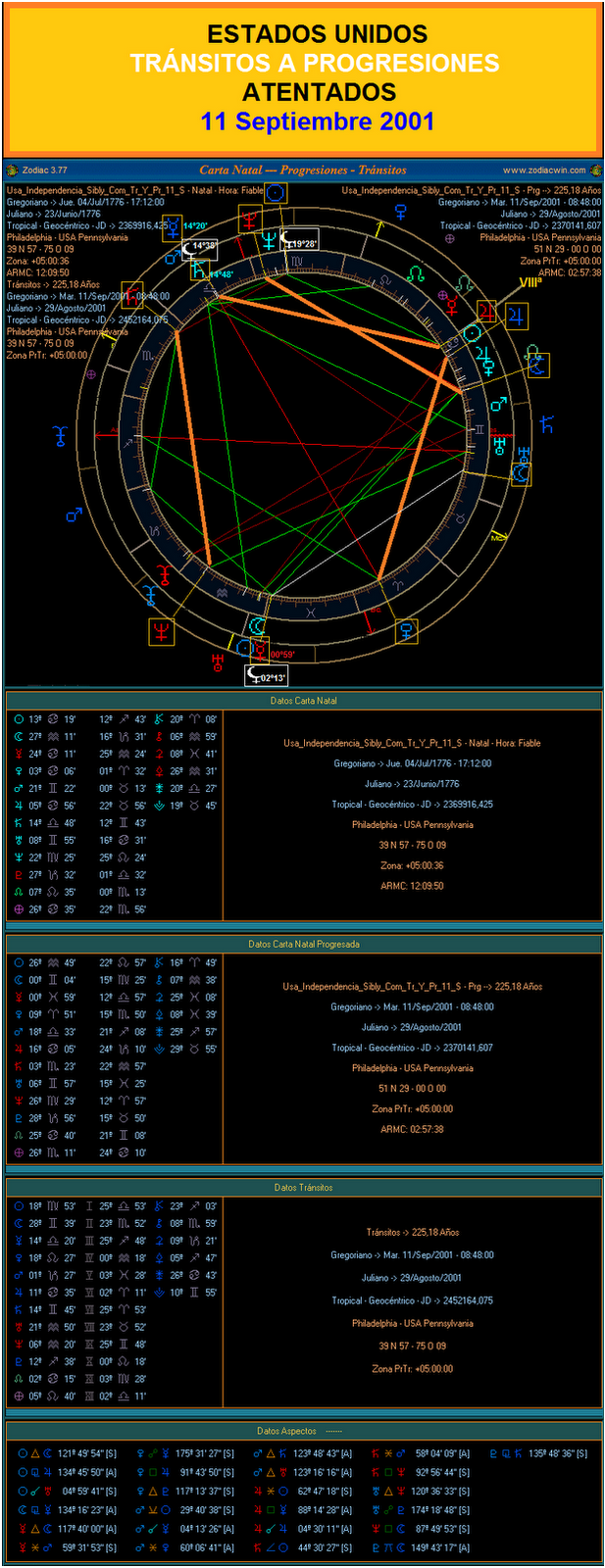Click the Datos Carta Natal Progresada header
The image size is (605, 1568).
pyautogui.click(x=303, y=944)
